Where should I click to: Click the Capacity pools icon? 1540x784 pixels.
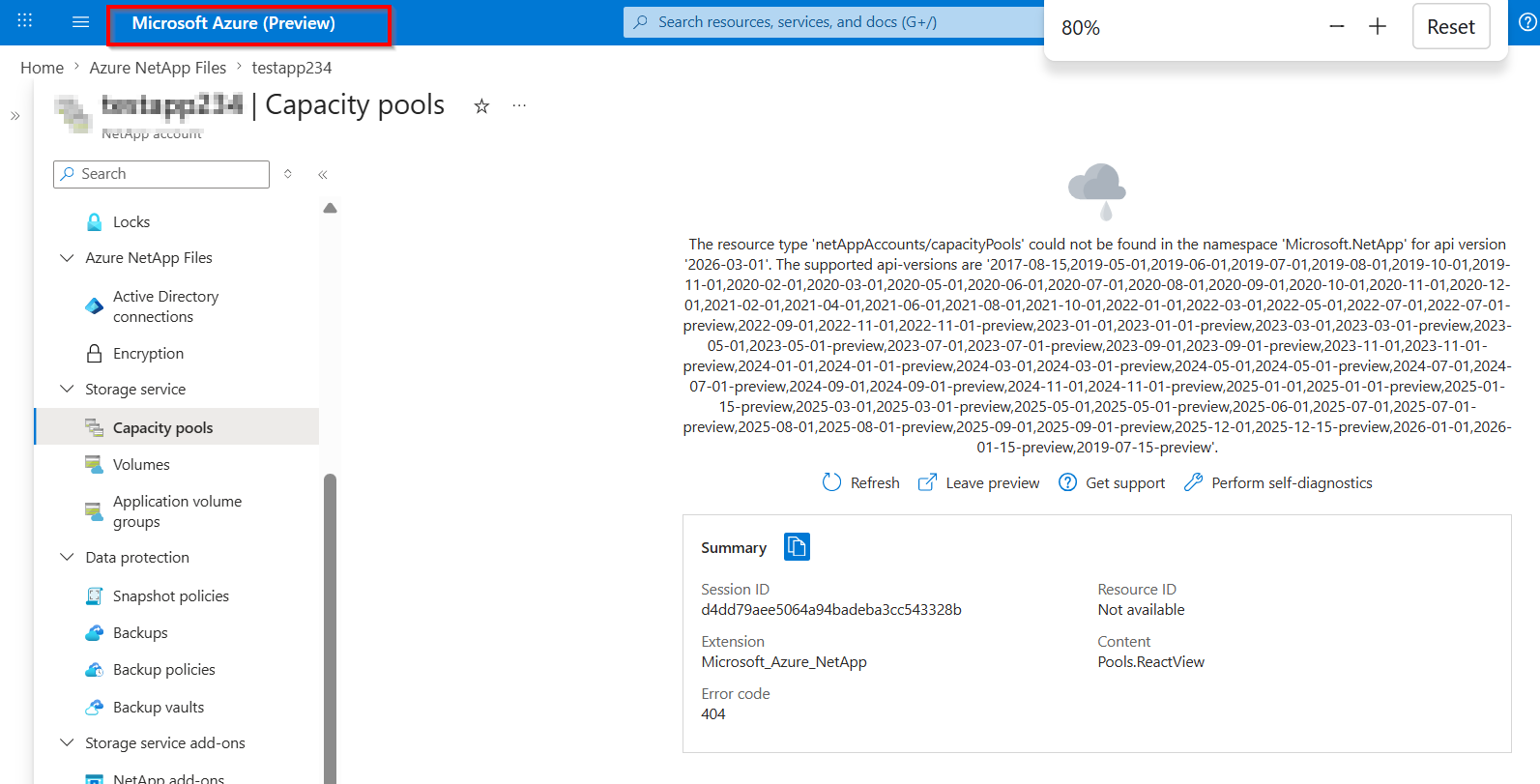95,427
